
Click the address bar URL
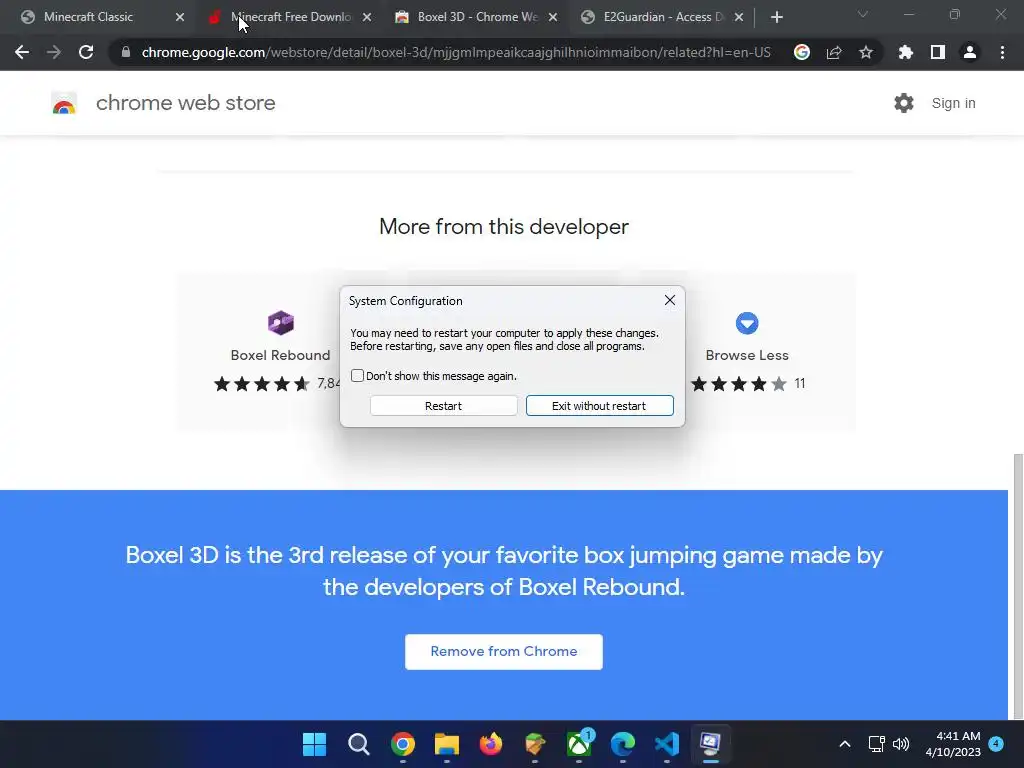(456, 52)
